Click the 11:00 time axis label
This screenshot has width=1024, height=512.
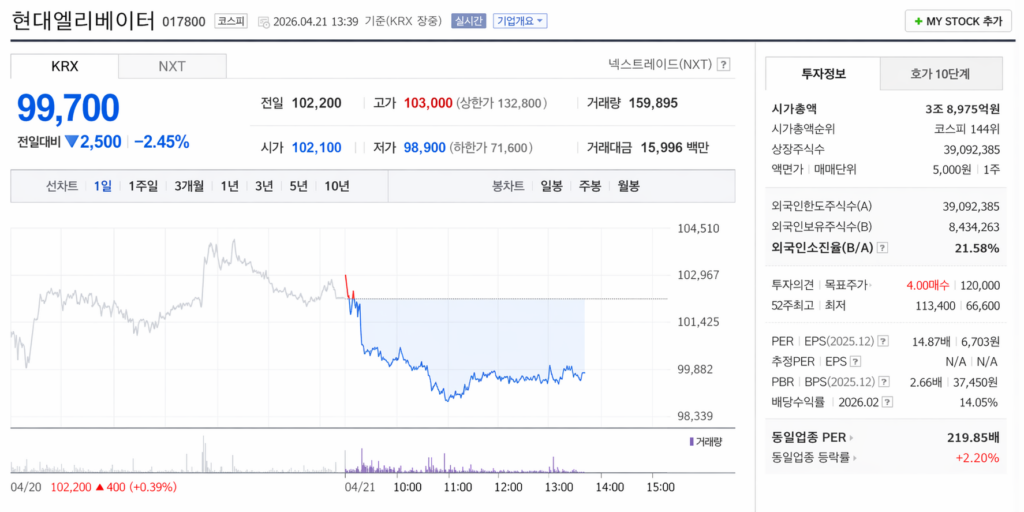pyautogui.click(x=458, y=487)
